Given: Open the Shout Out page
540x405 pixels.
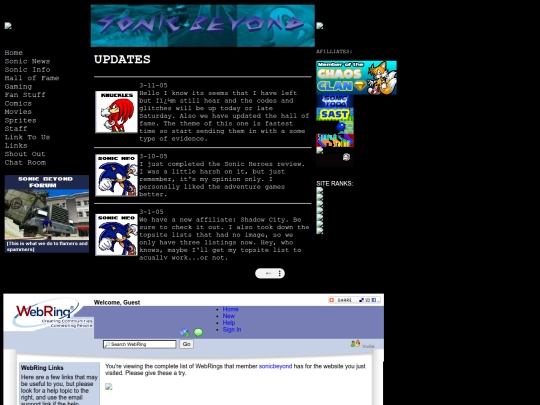Looking at the screenshot, I should tap(25, 154).
